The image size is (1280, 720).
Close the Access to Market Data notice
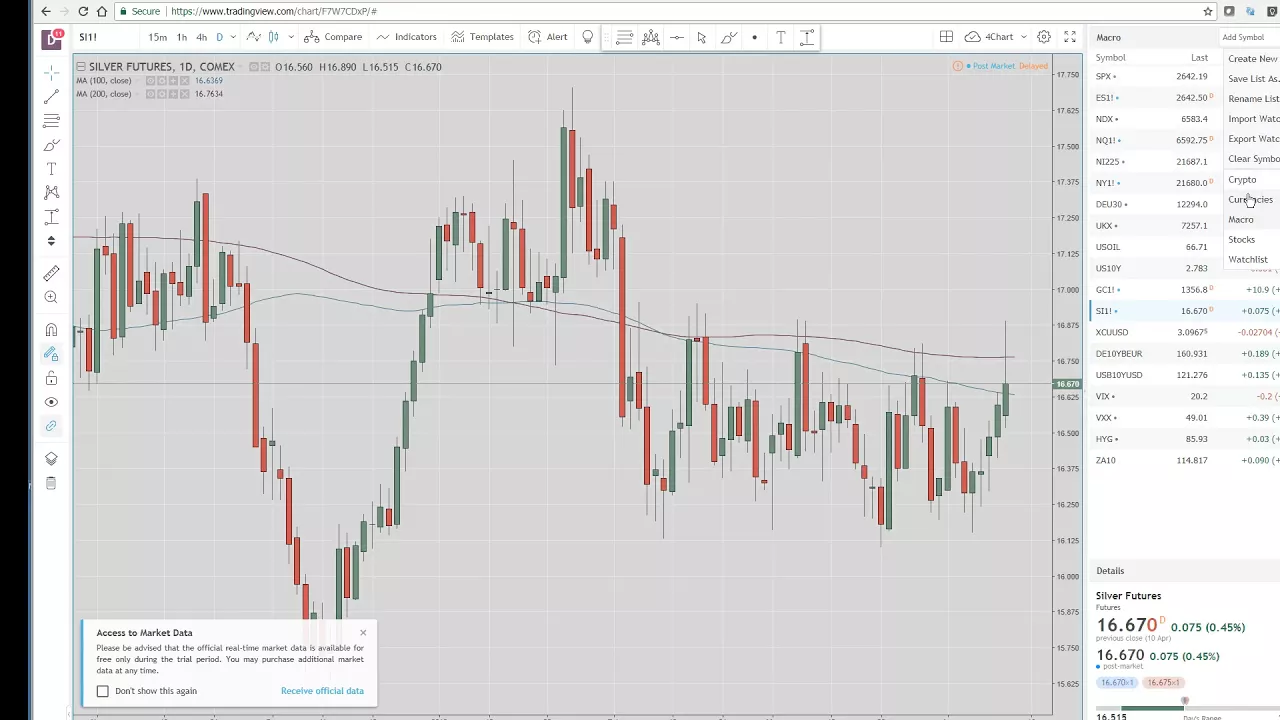click(x=363, y=632)
